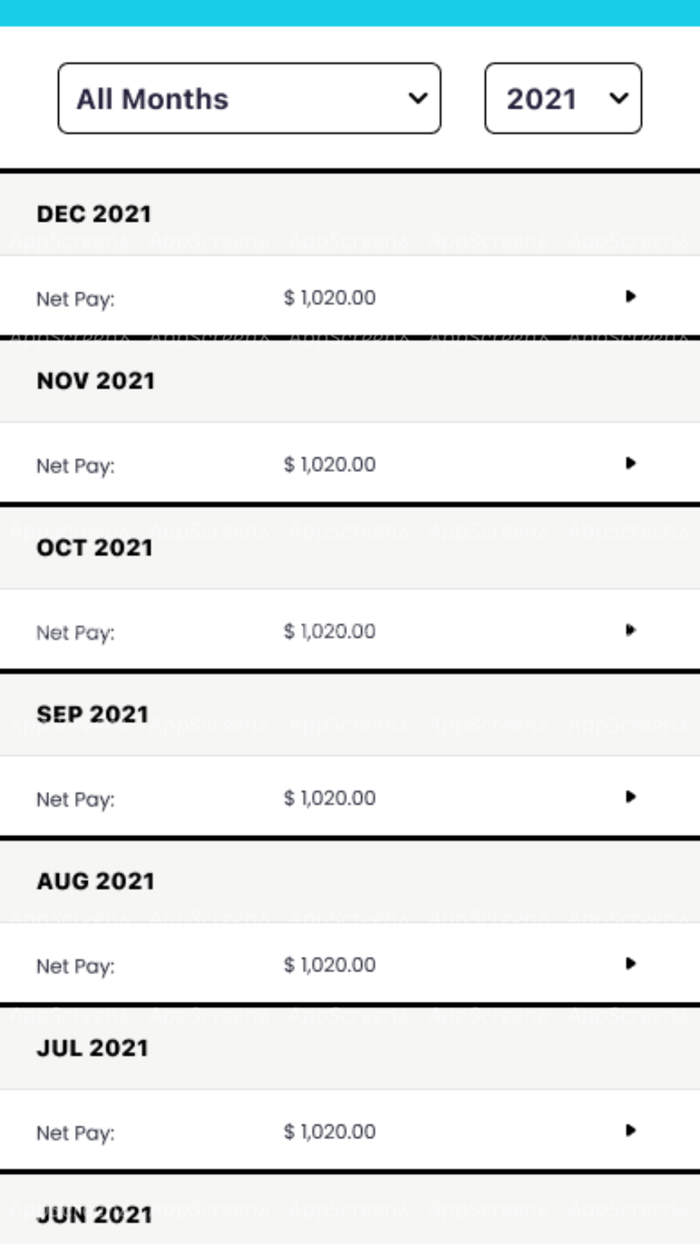Click December's net pay amount $1,020.00
This screenshot has height=1244, width=700.
click(x=330, y=298)
